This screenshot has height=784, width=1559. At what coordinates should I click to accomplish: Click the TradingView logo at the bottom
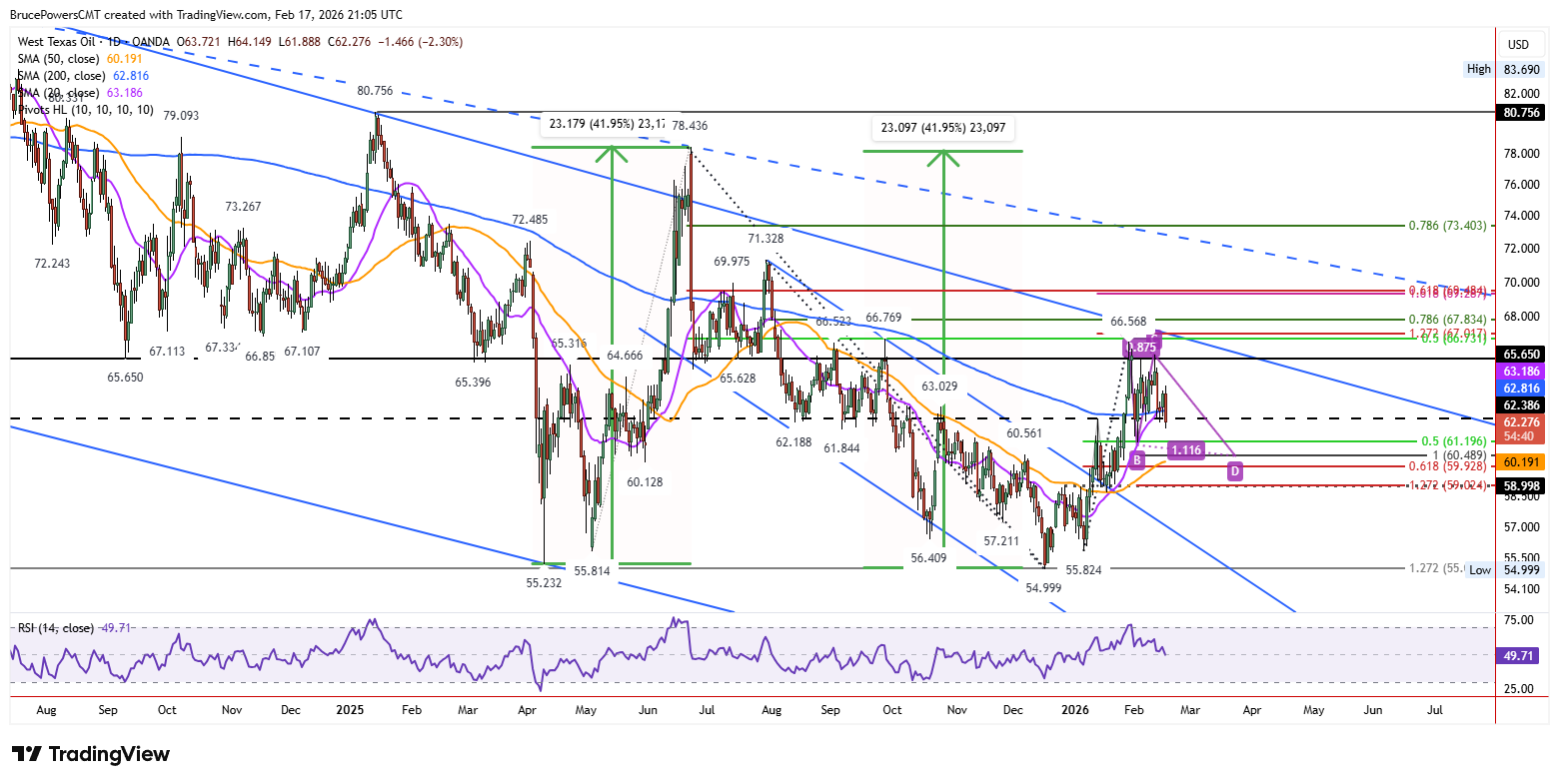coord(90,754)
